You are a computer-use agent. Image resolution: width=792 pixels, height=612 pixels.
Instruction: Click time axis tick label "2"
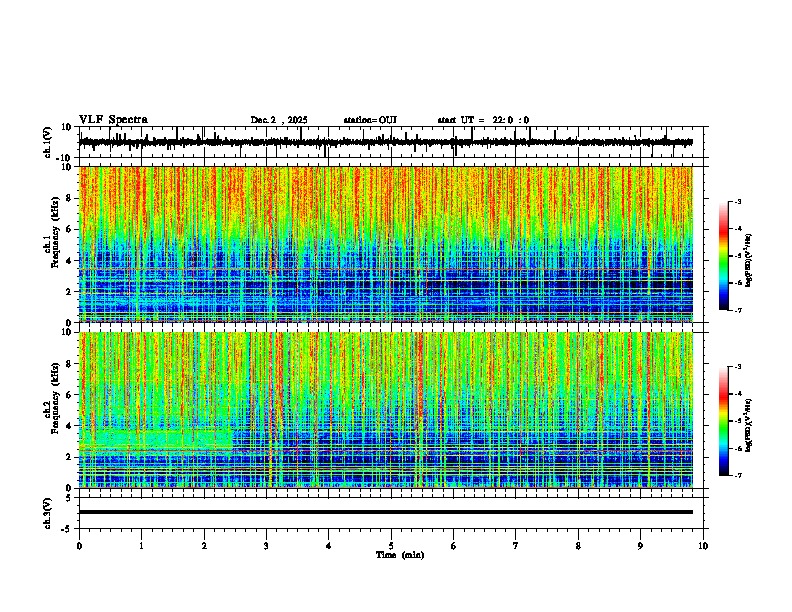204,546
